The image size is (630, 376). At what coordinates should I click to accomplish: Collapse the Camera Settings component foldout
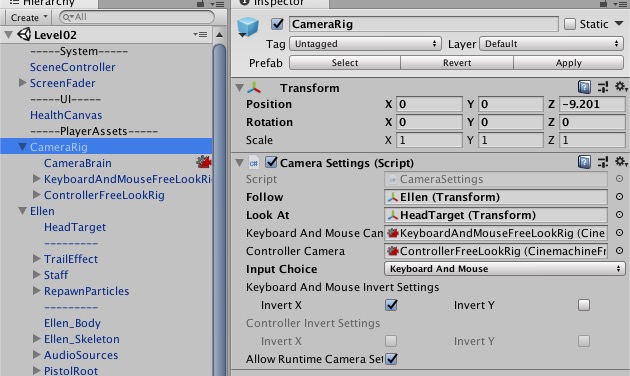click(x=240, y=163)
